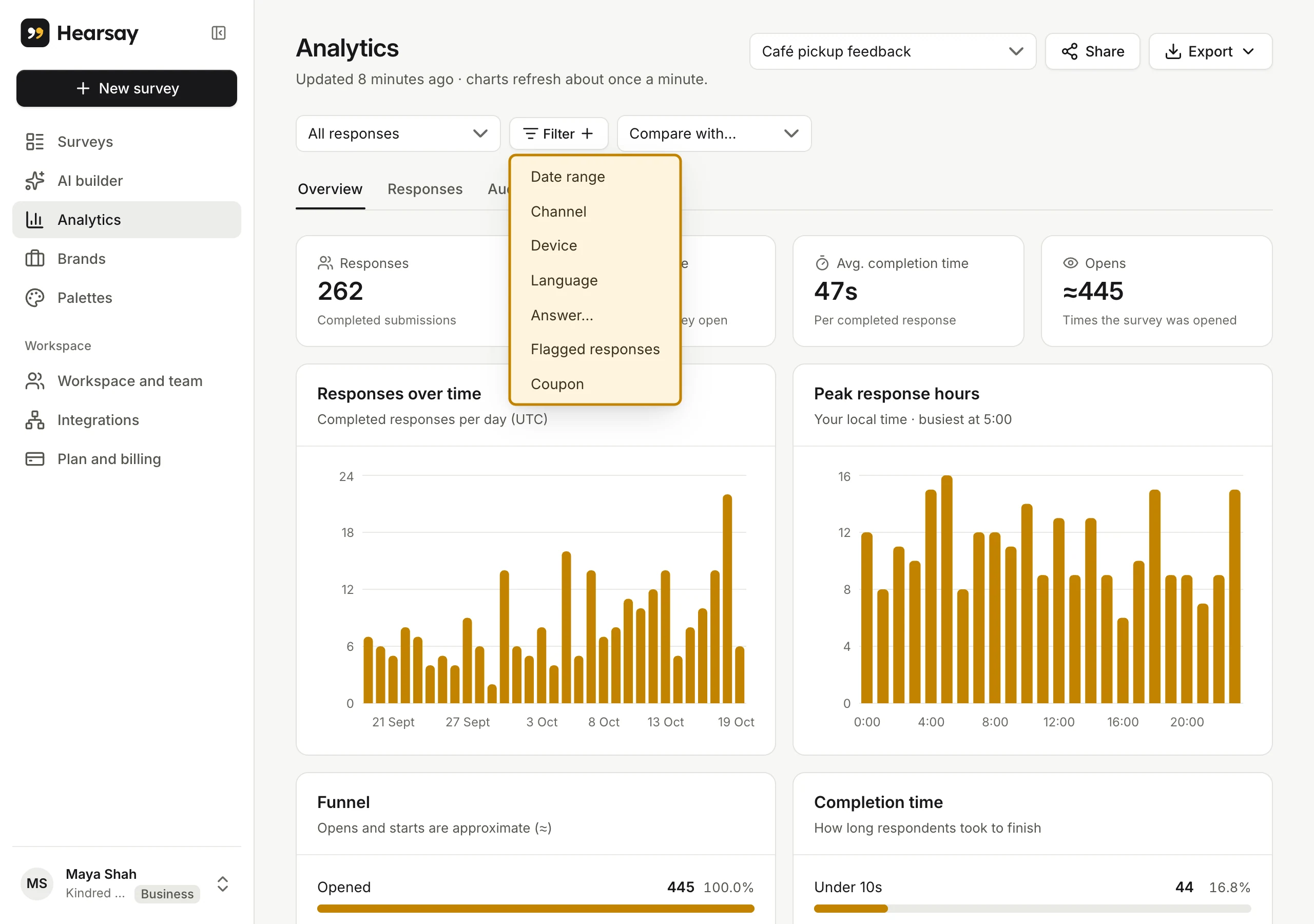The image size is (1314, 924).
Task: Click the tallest bar near 19 Oct
Action: [x=727, y=599]
